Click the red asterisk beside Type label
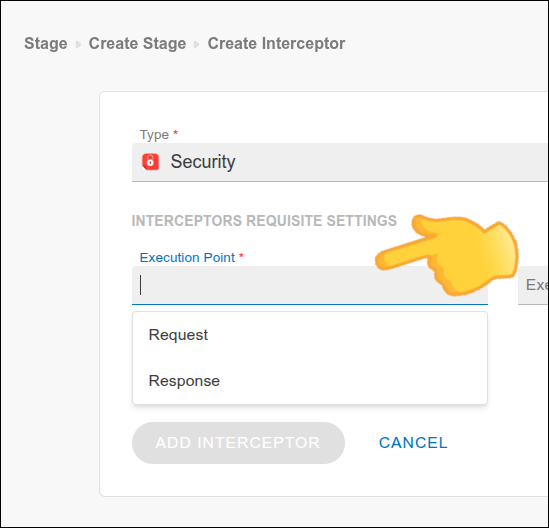 176,132
